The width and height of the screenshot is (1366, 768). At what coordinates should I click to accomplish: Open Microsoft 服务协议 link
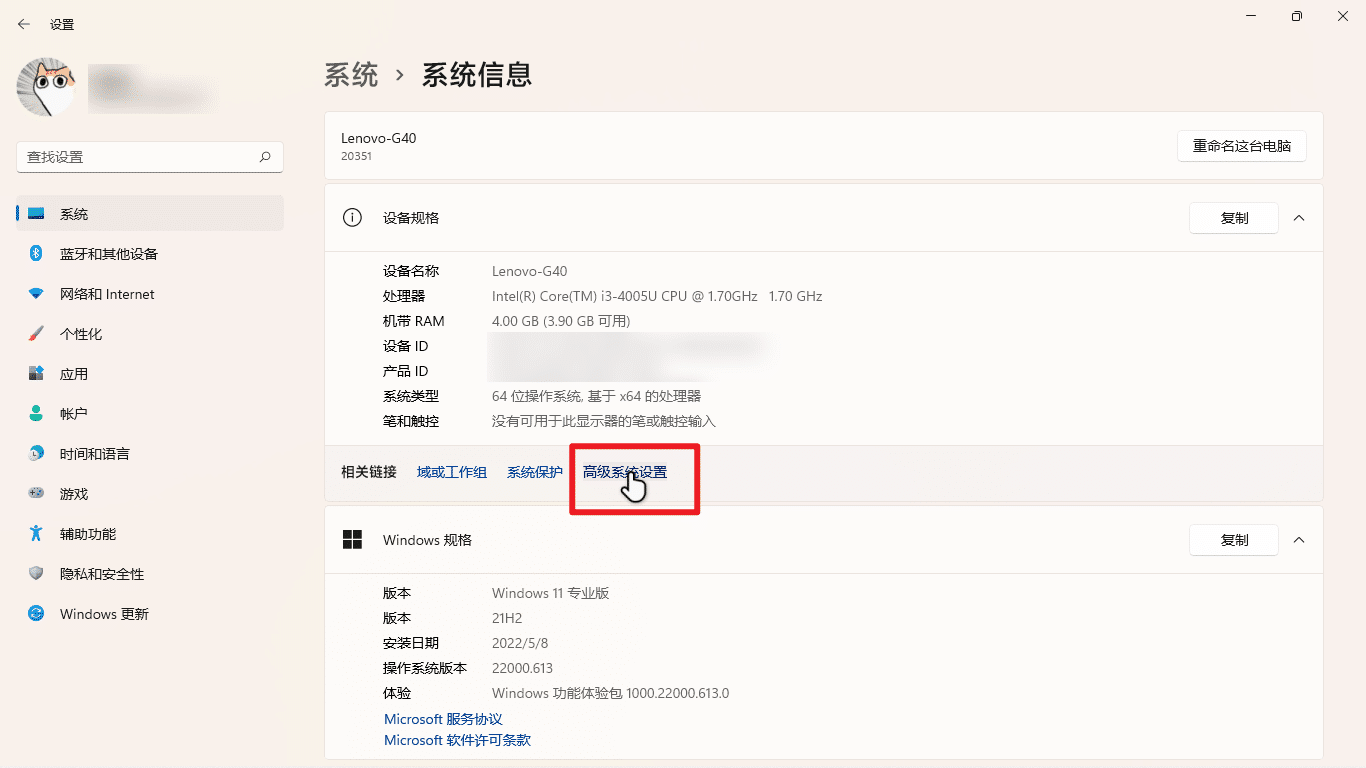(x=443, y=719)
